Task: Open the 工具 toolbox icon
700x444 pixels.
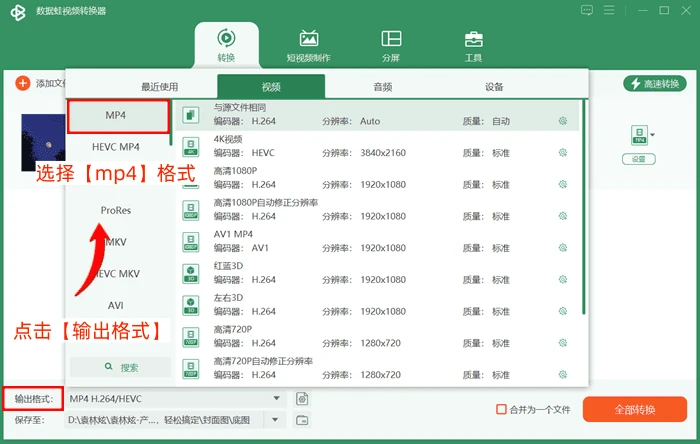Action: point(473,39)
